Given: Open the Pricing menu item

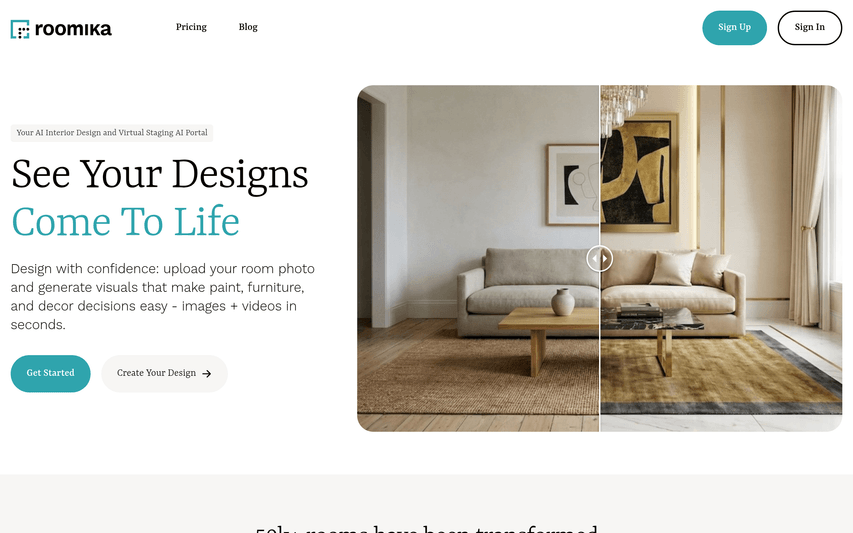Looking at the screenshot, I should (x=191, y=27).
